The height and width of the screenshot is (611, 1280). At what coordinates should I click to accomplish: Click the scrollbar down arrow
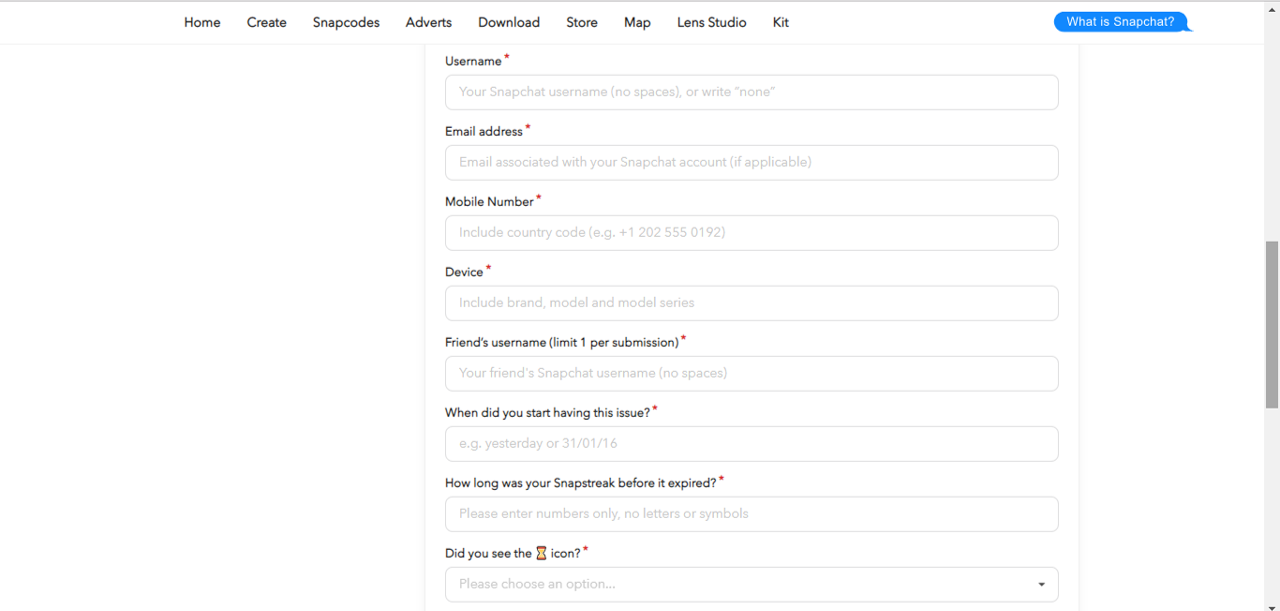[x=1272, y=606]
